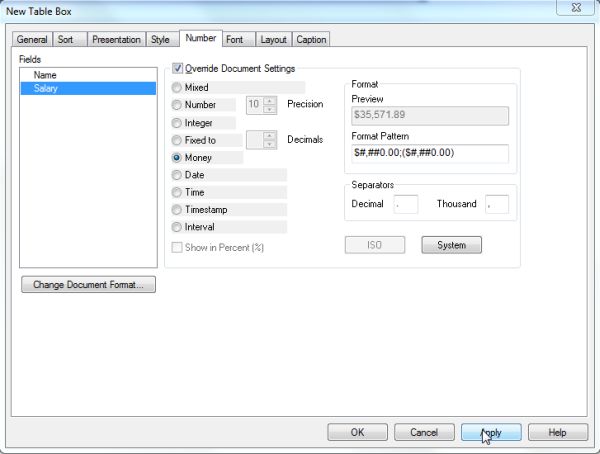600x454 pixels.
Task: Click the Apply button
Action: [x=491, y=432]
